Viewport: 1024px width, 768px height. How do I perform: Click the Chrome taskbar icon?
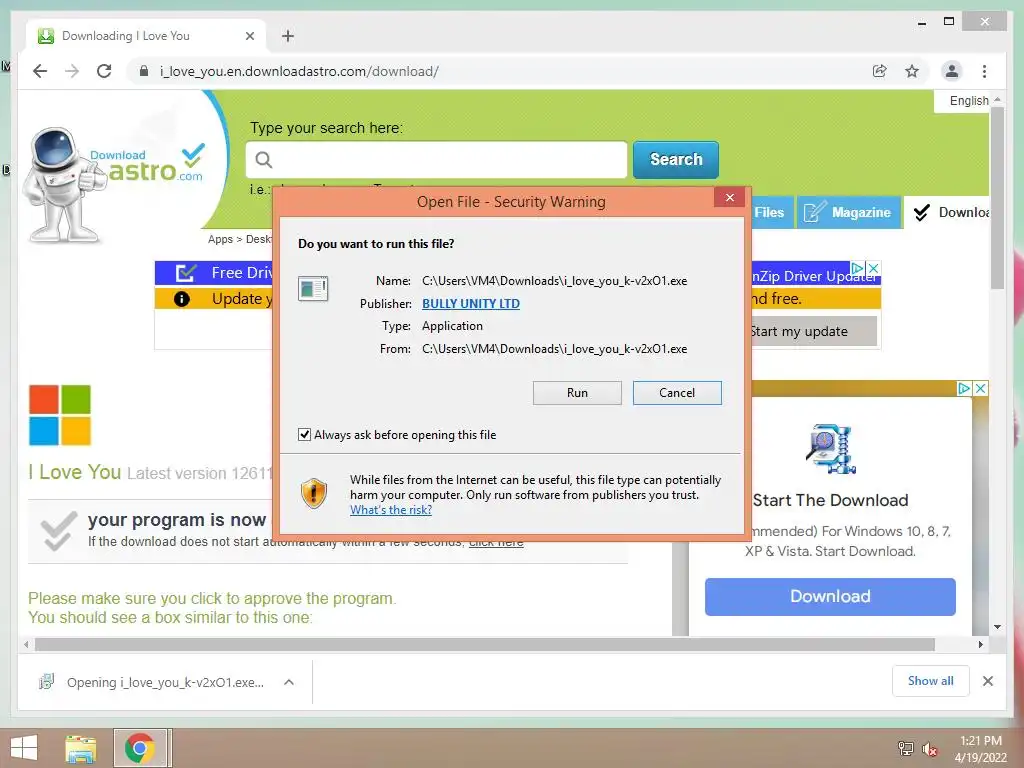(x=140, y=748)
